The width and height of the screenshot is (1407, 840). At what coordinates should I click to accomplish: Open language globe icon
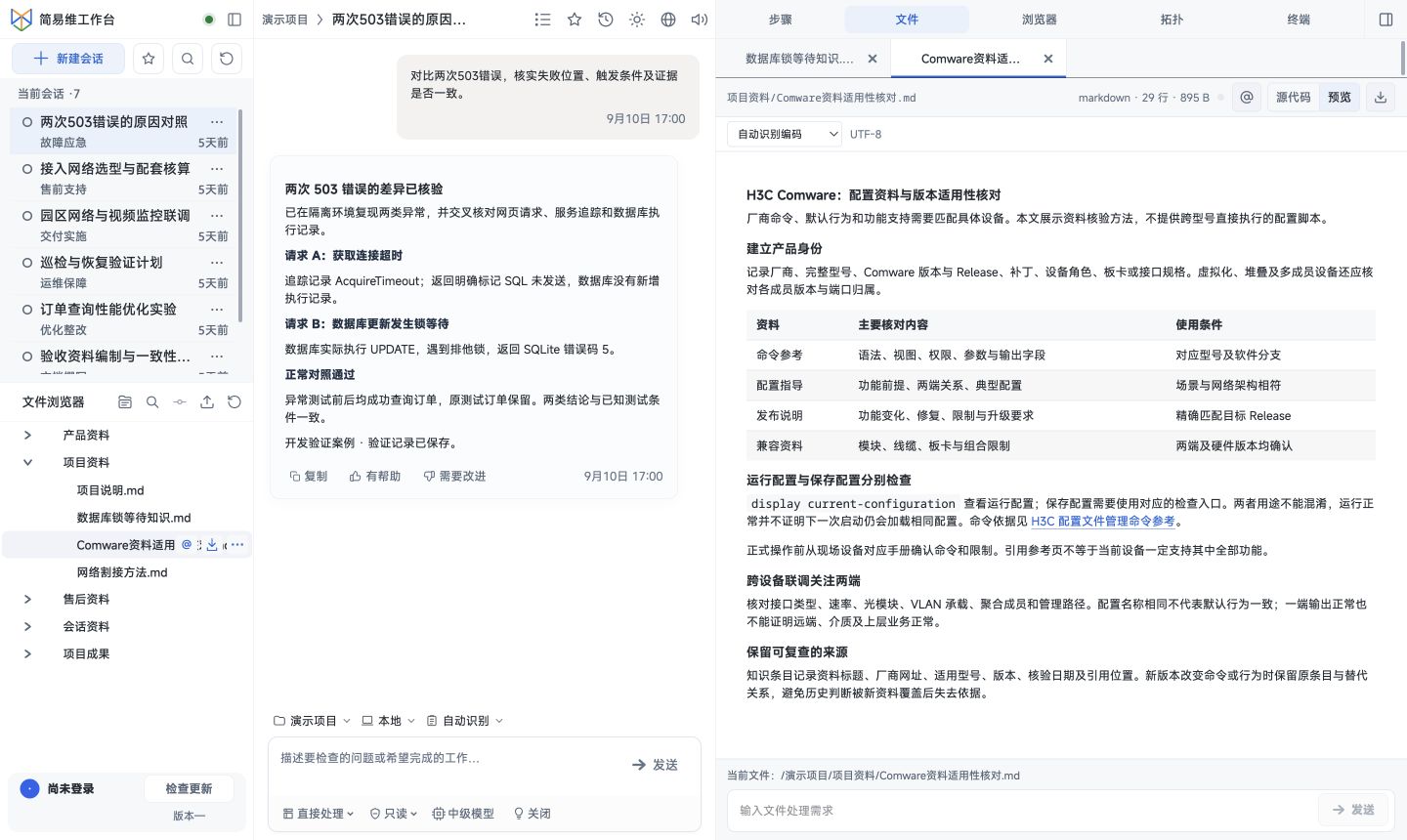coord(668,20)
